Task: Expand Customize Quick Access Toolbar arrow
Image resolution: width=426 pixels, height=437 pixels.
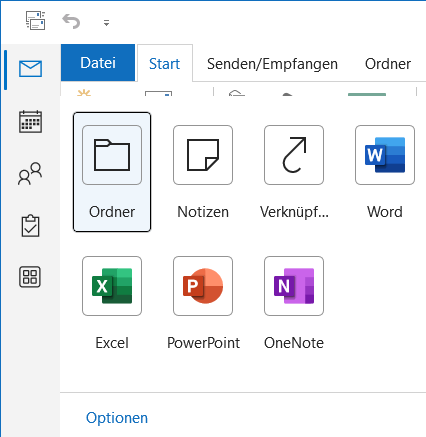Action: (x=106, y=23)
